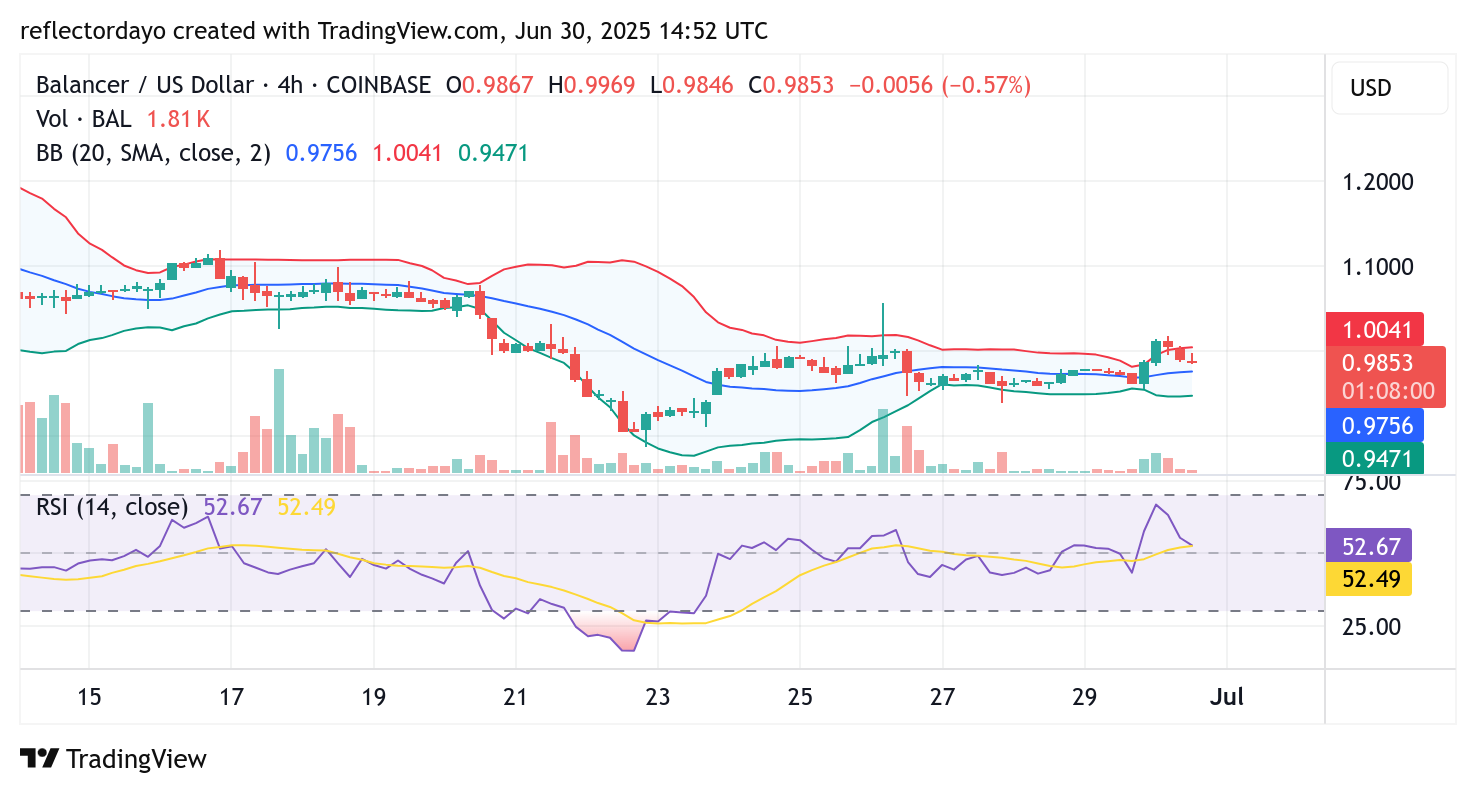Select the BB (20, SMA, close, 2) legend
This screenshot has width=1476, height=794.
[x=153, y=153]
